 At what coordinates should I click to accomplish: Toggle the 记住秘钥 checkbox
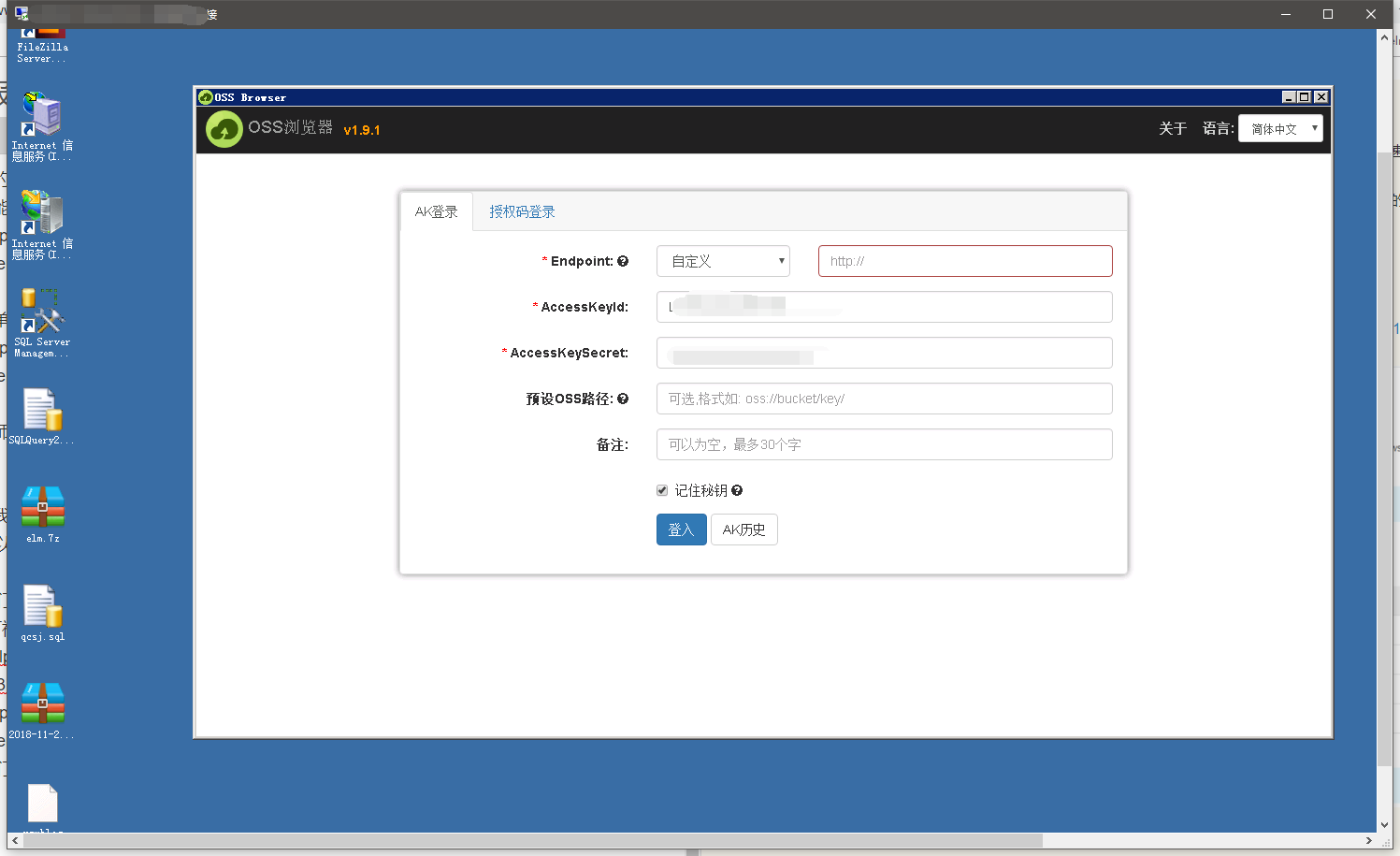(662, 490)
